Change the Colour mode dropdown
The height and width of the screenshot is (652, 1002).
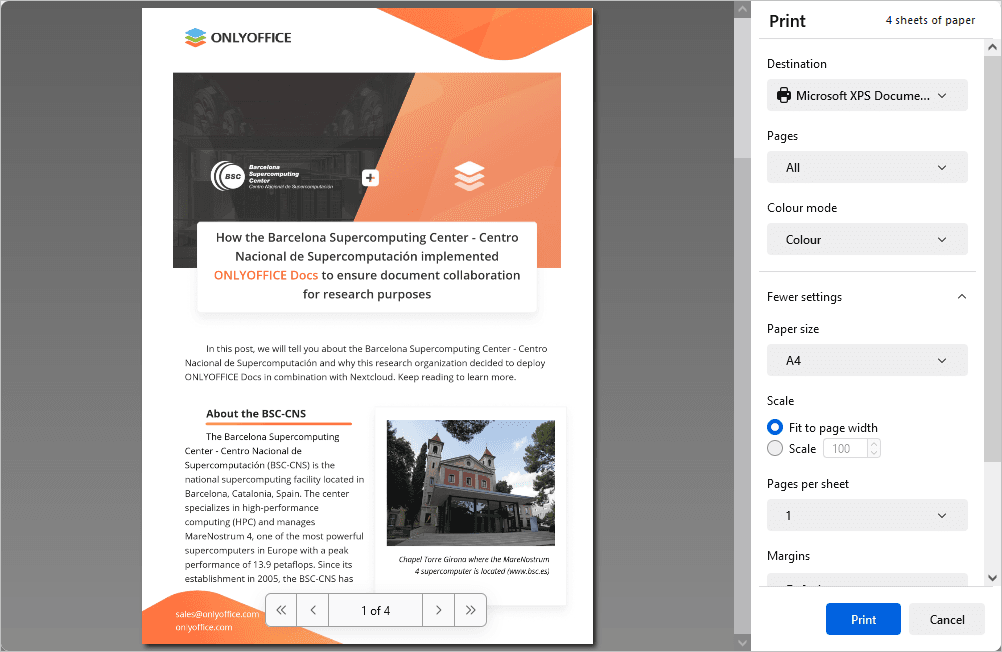point(867,239)
